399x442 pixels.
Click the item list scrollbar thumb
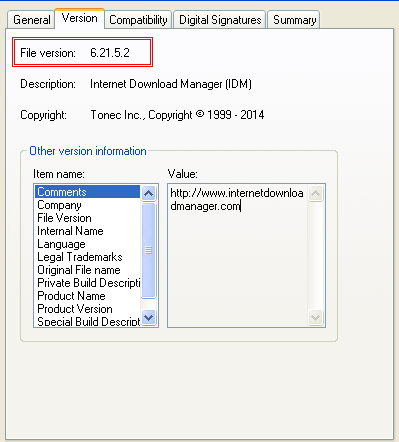148,250
